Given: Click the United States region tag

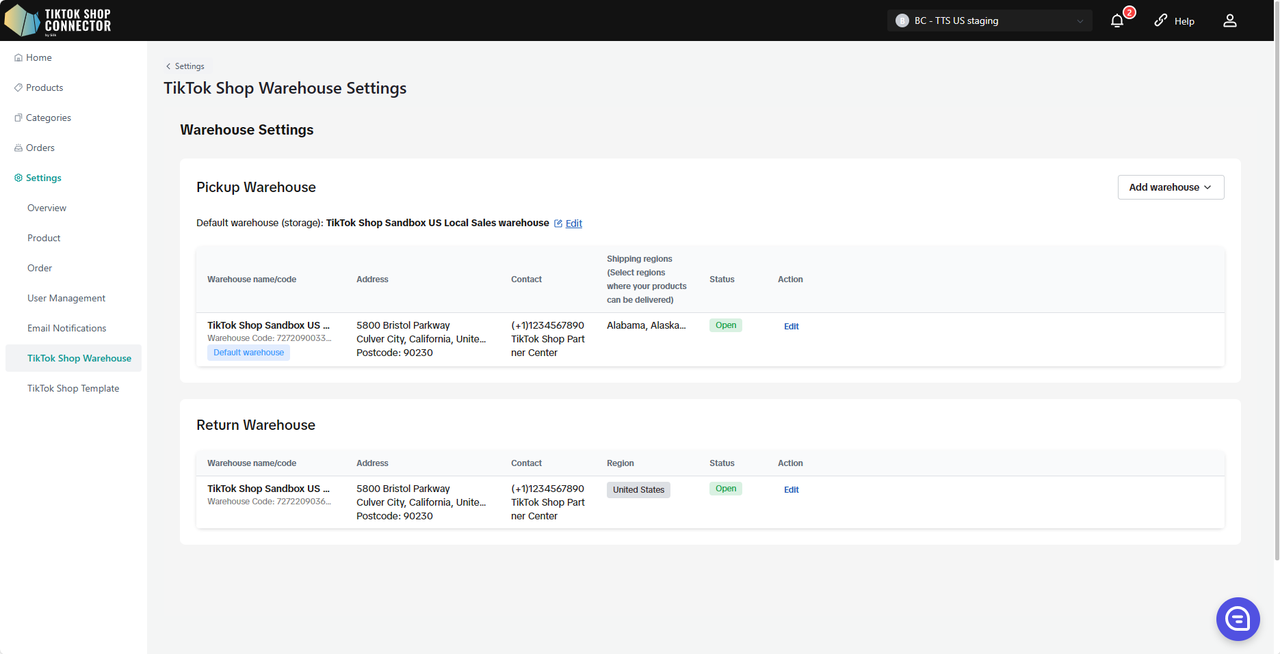Looking at the screenshot, I should 638,490.
